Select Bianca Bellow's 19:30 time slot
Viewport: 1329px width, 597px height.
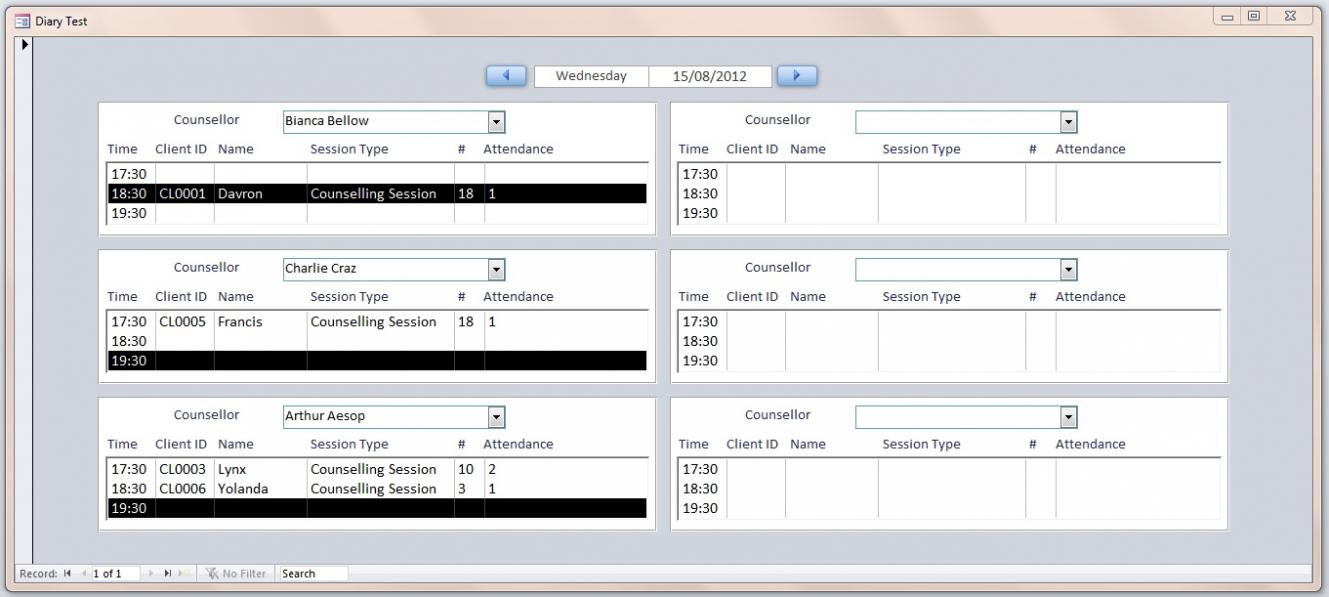(x=377, y=213)
